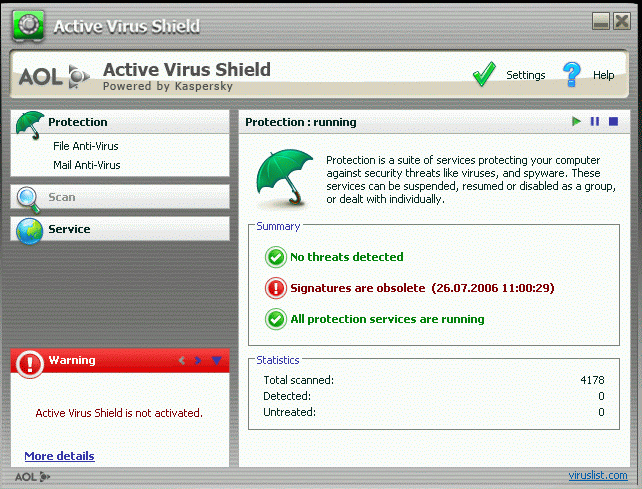Open Signatures are obsolete status message

tap(422, 288)
